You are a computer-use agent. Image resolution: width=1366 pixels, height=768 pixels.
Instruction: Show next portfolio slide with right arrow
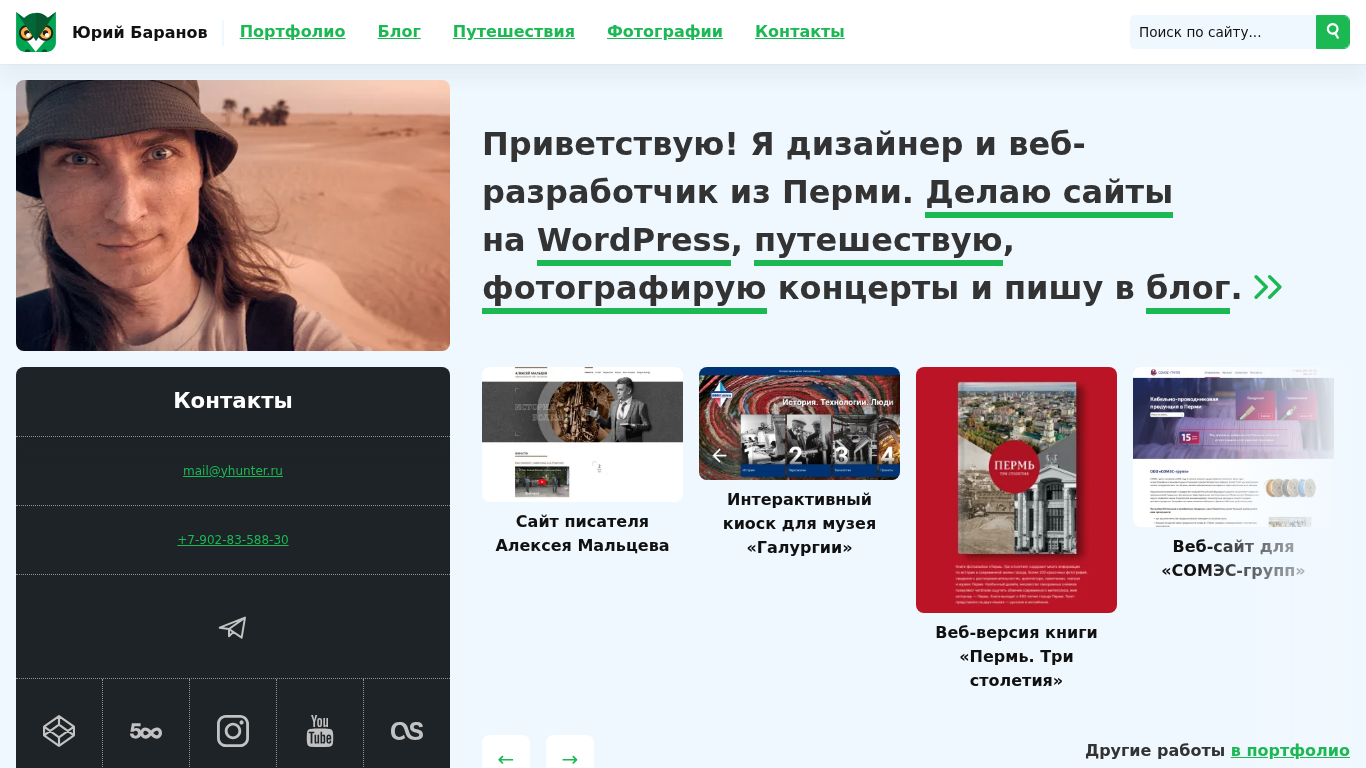click(x=570, y=759)
